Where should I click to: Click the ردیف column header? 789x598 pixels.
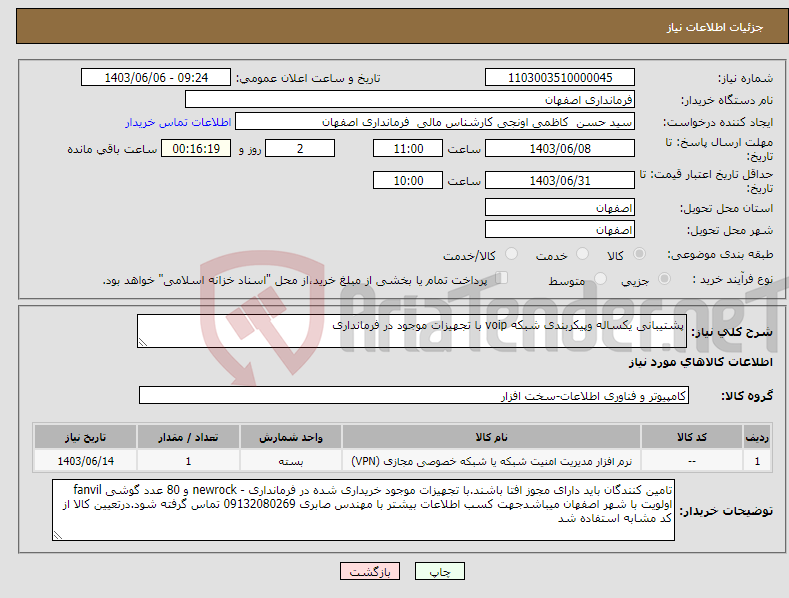pyautogui.click(x=757, y=437)
